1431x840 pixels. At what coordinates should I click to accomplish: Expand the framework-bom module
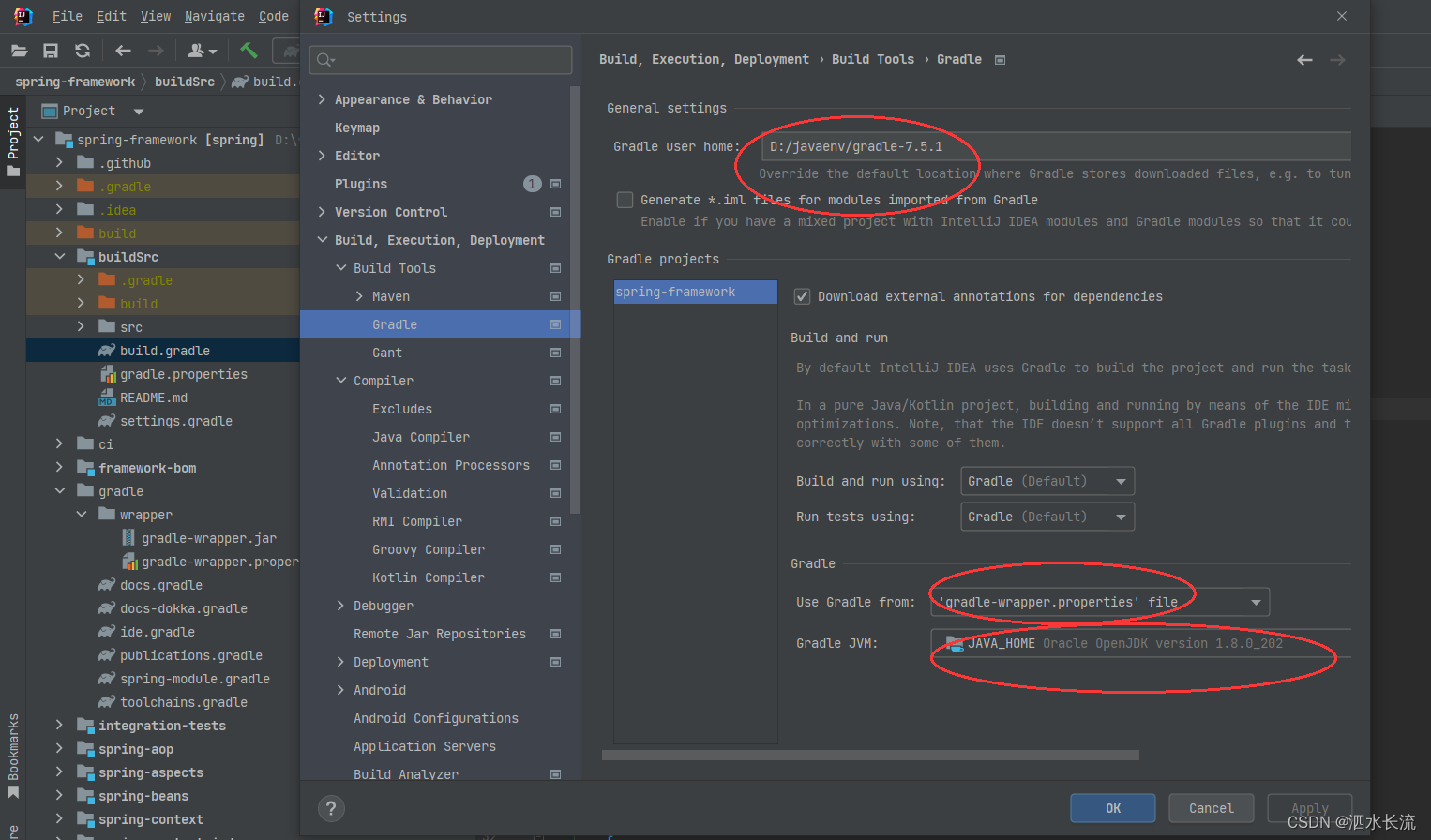point(60,468)
